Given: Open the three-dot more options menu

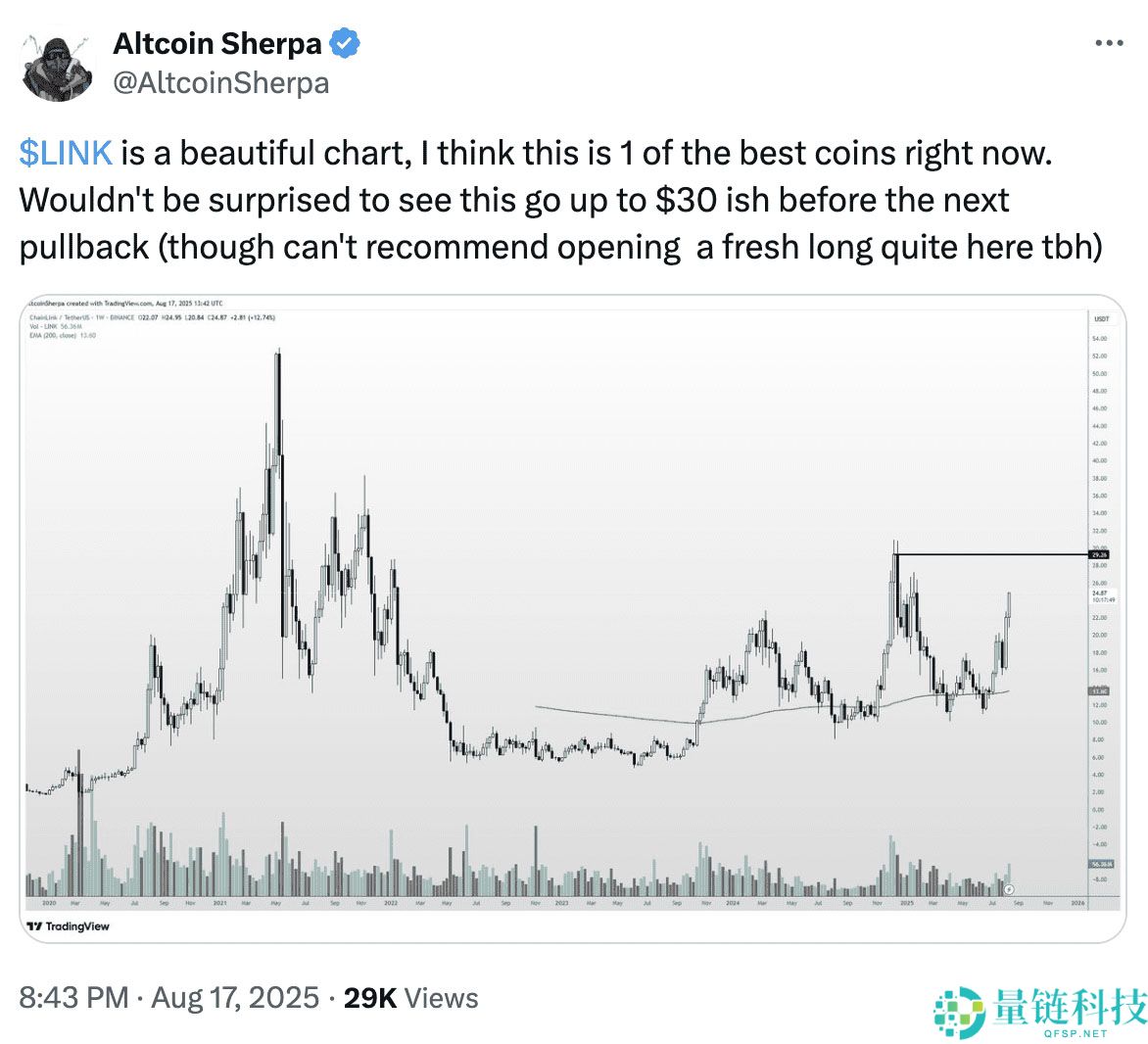Looking at the screenshot, I should point(1108,44).
